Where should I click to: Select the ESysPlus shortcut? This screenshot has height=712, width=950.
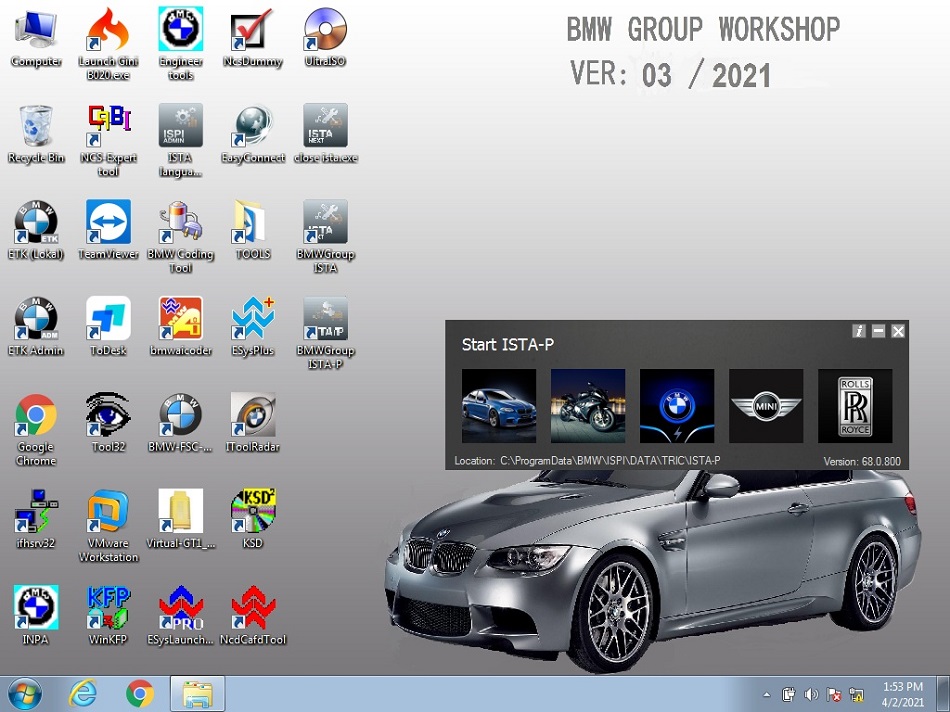253,327
